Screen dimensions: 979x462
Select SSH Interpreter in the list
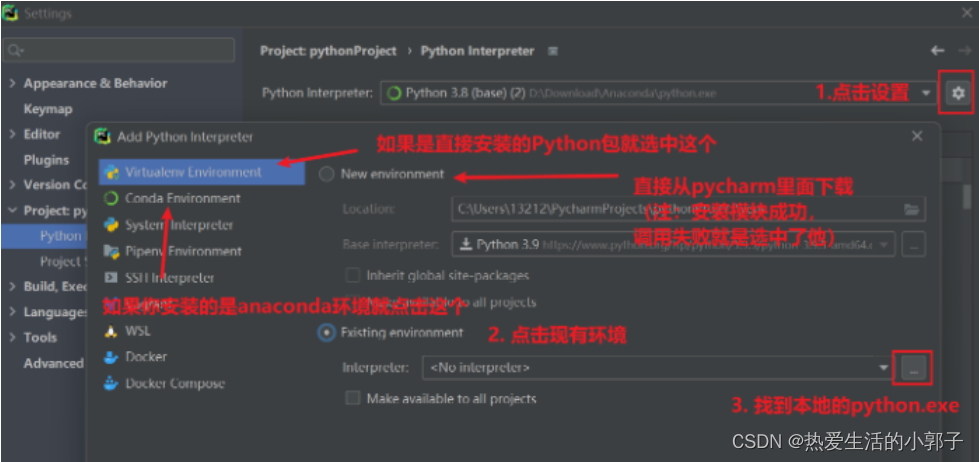(x=169, y=278)
